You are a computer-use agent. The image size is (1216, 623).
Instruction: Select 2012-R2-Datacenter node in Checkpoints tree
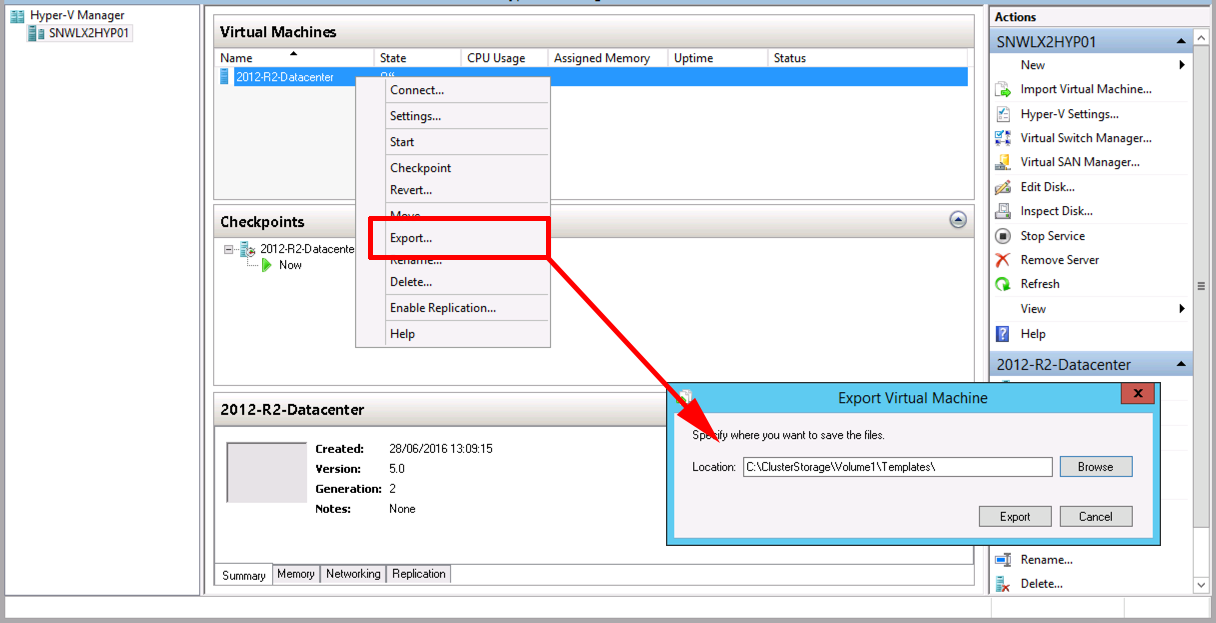(x=307, y=249)
